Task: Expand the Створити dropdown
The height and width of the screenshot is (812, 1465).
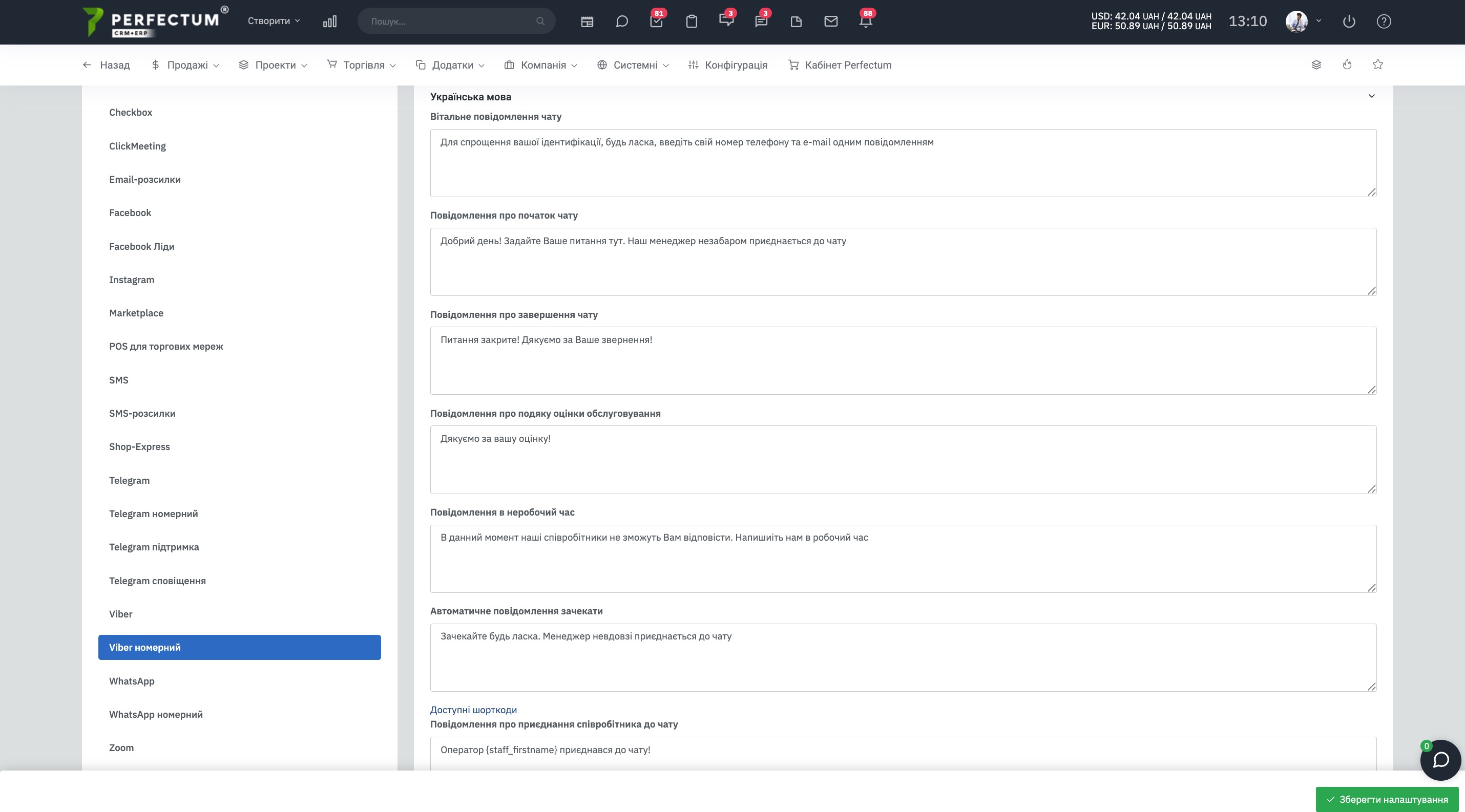Action: point(274,21)
